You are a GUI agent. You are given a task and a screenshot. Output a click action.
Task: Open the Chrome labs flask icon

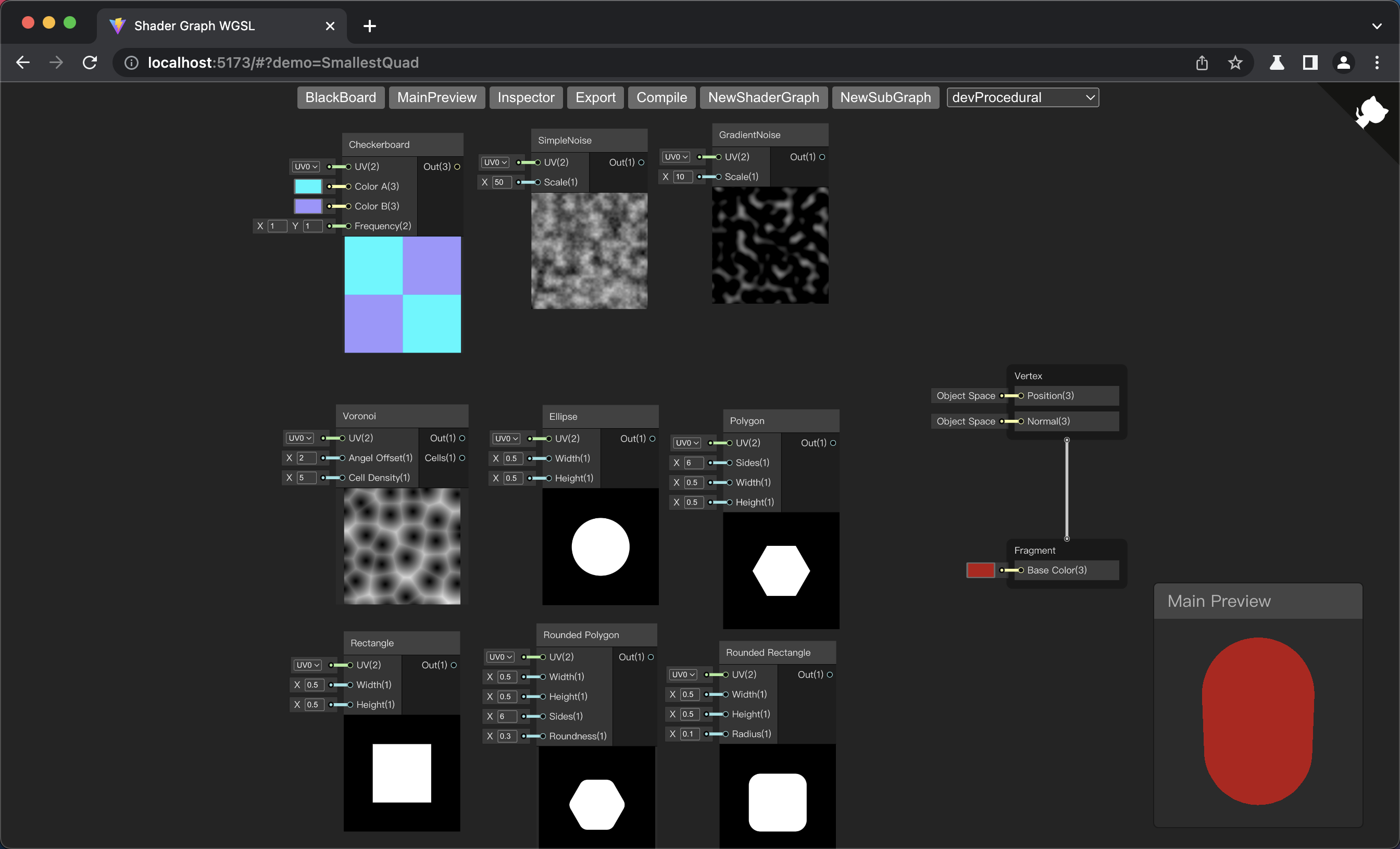[1276, 63]
